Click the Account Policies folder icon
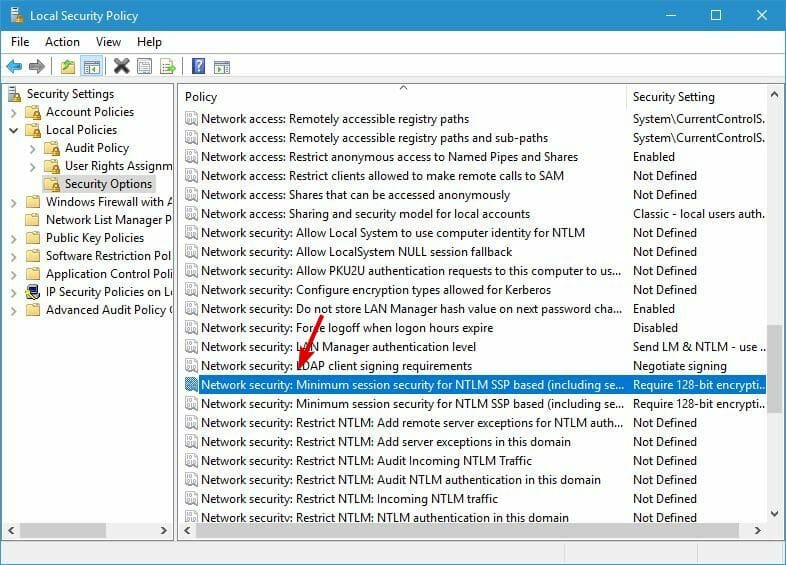The height and width of the screenshot is (565, 786). point(33,112)
